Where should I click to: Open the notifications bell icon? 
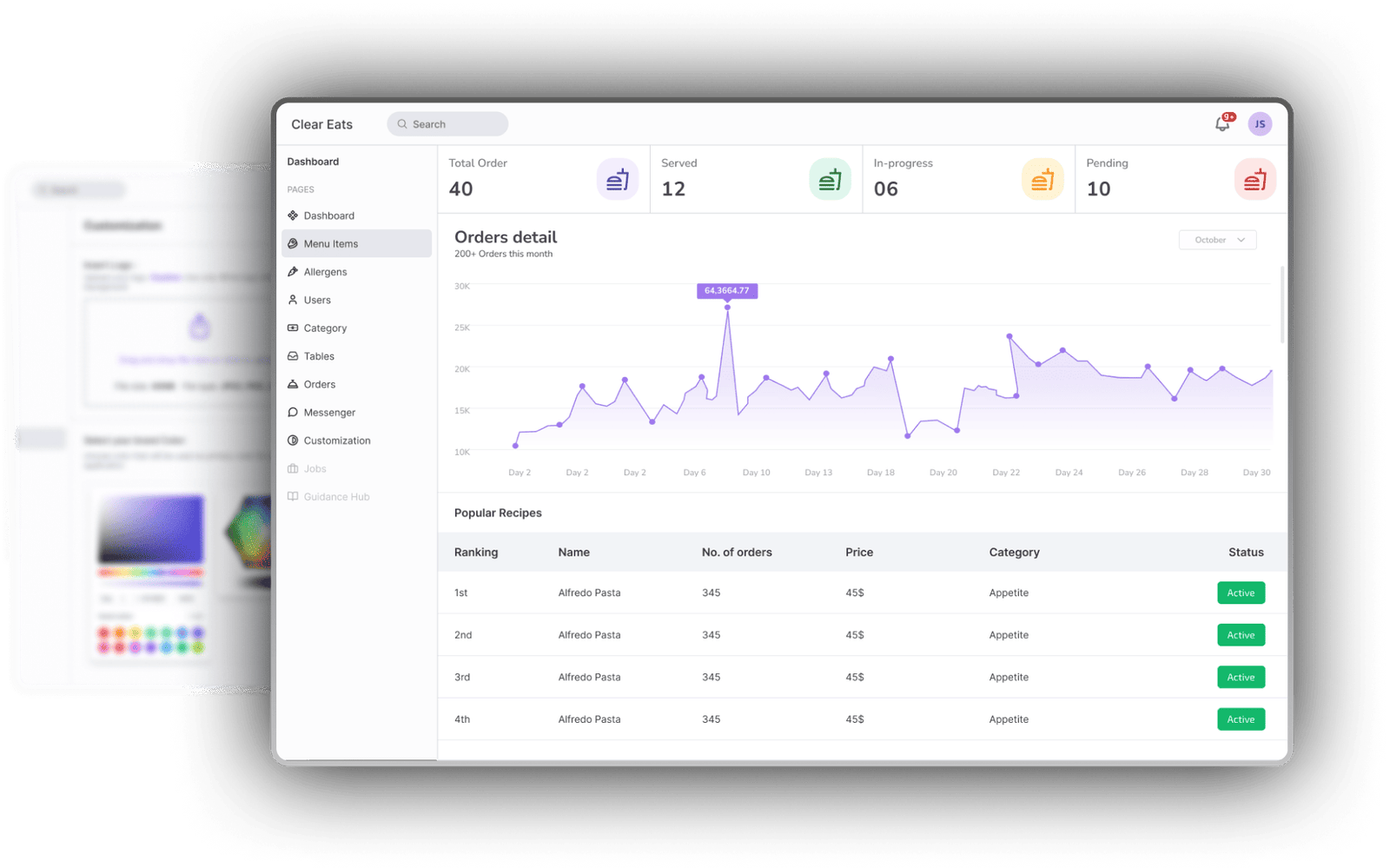click(x=1222, y=124)
